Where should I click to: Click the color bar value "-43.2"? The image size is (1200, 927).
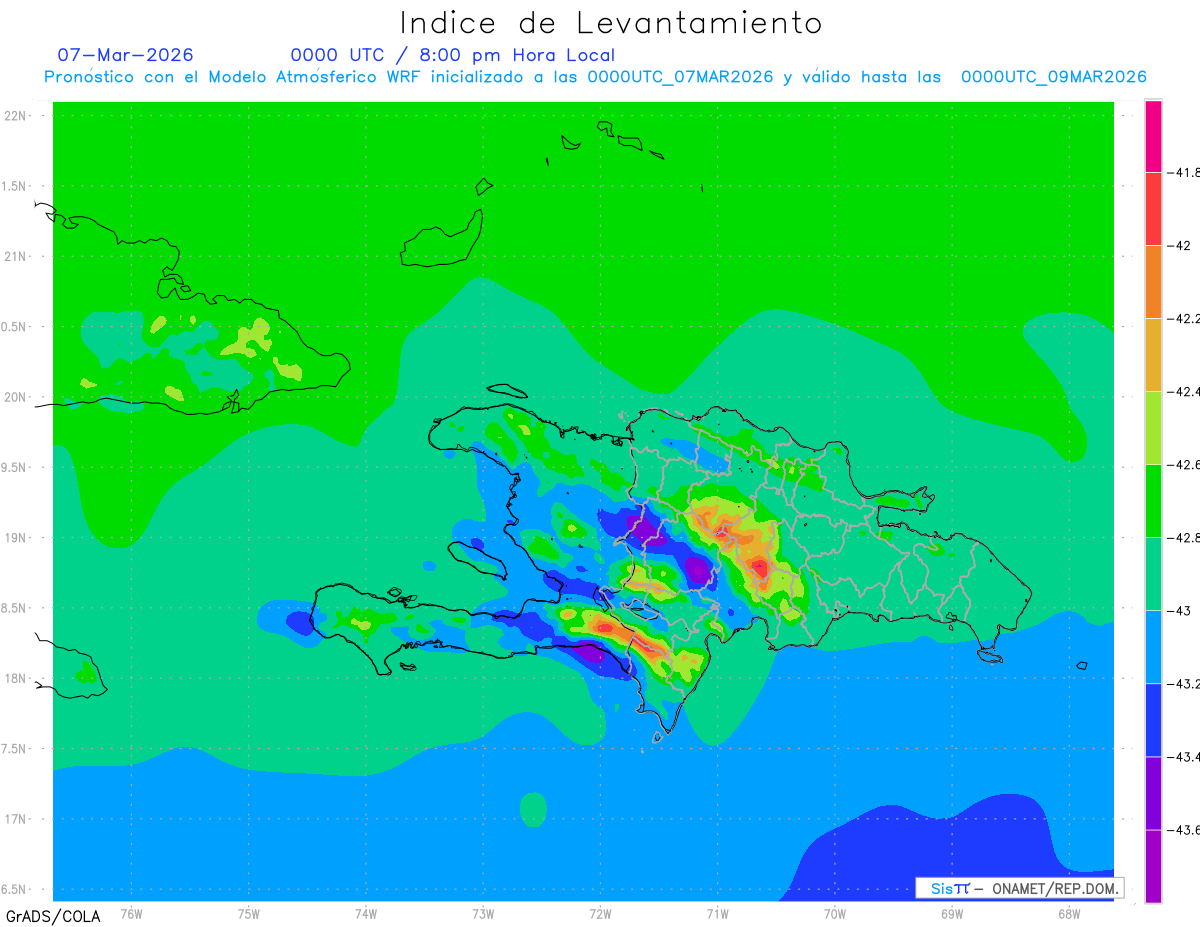(1185, 683)
